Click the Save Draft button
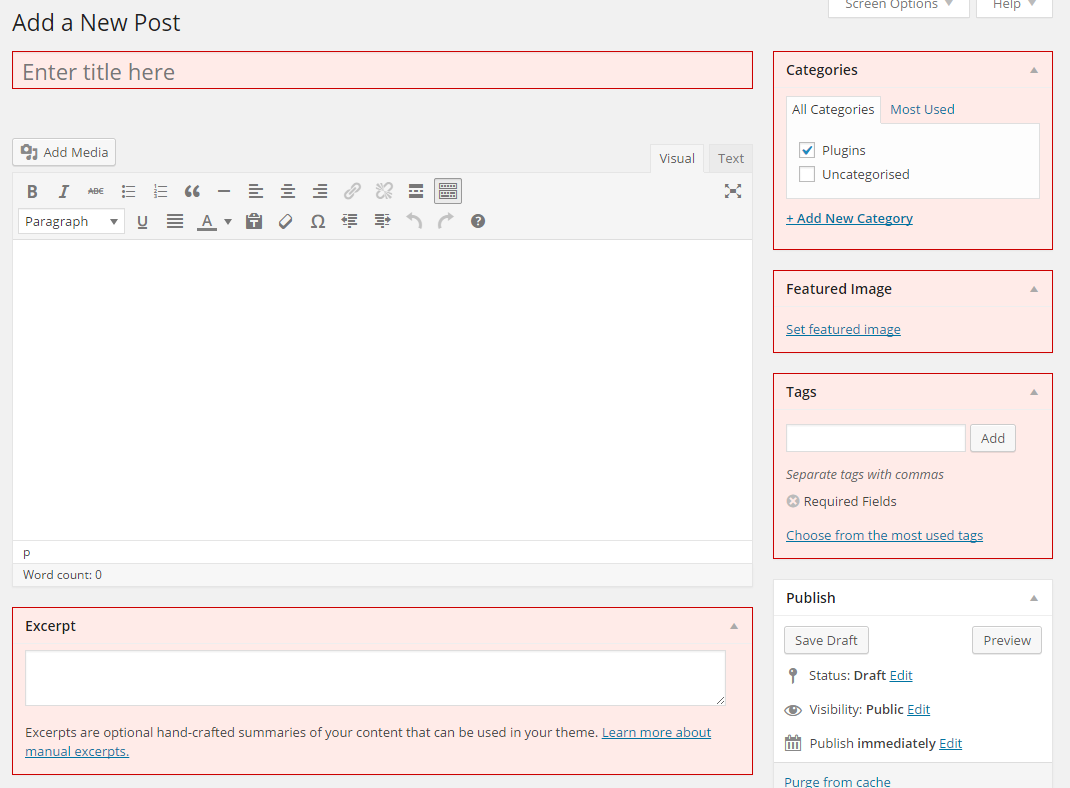1070x788 pixels. click(826, 641)
